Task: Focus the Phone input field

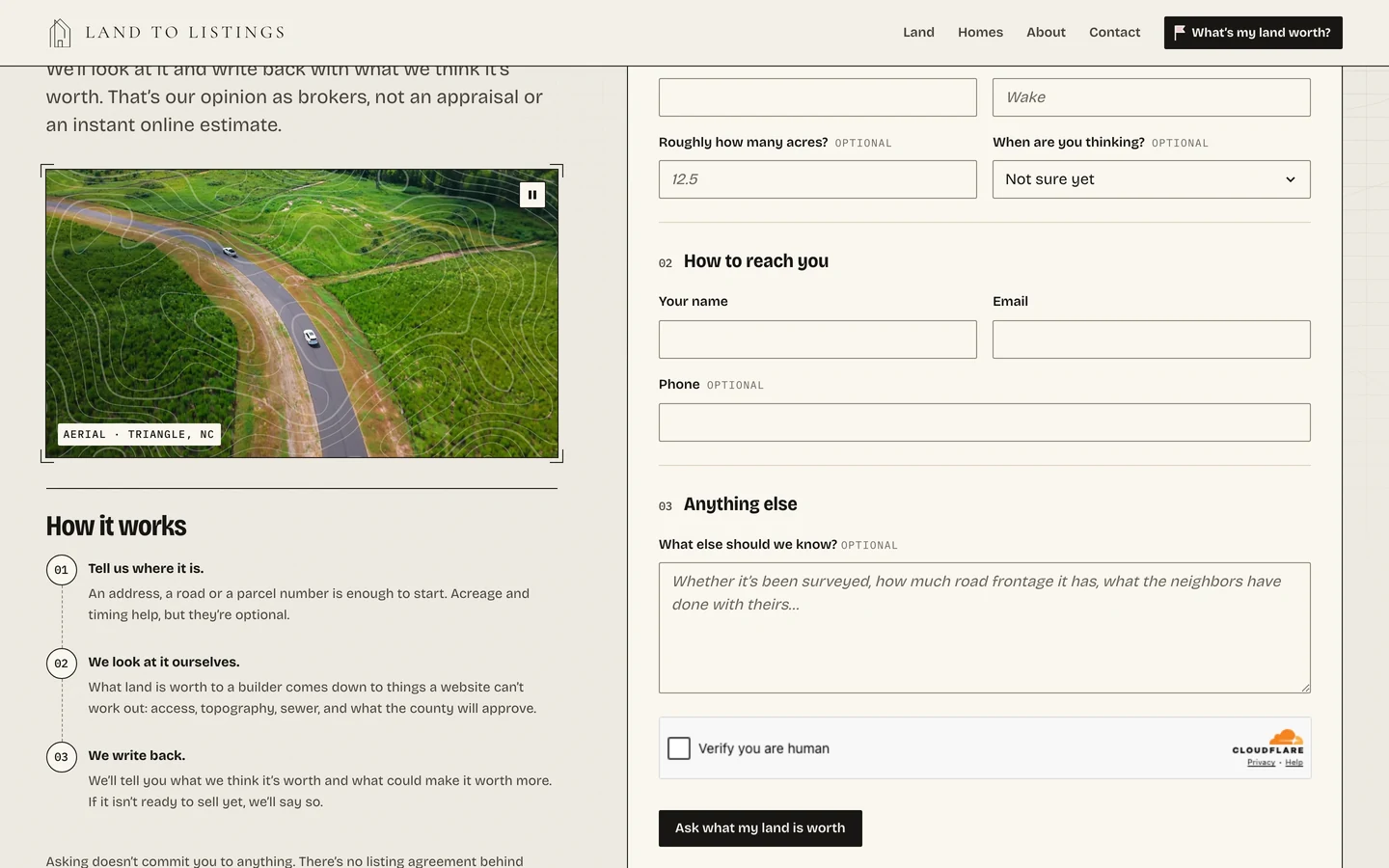Action: (x=985, y=422)
